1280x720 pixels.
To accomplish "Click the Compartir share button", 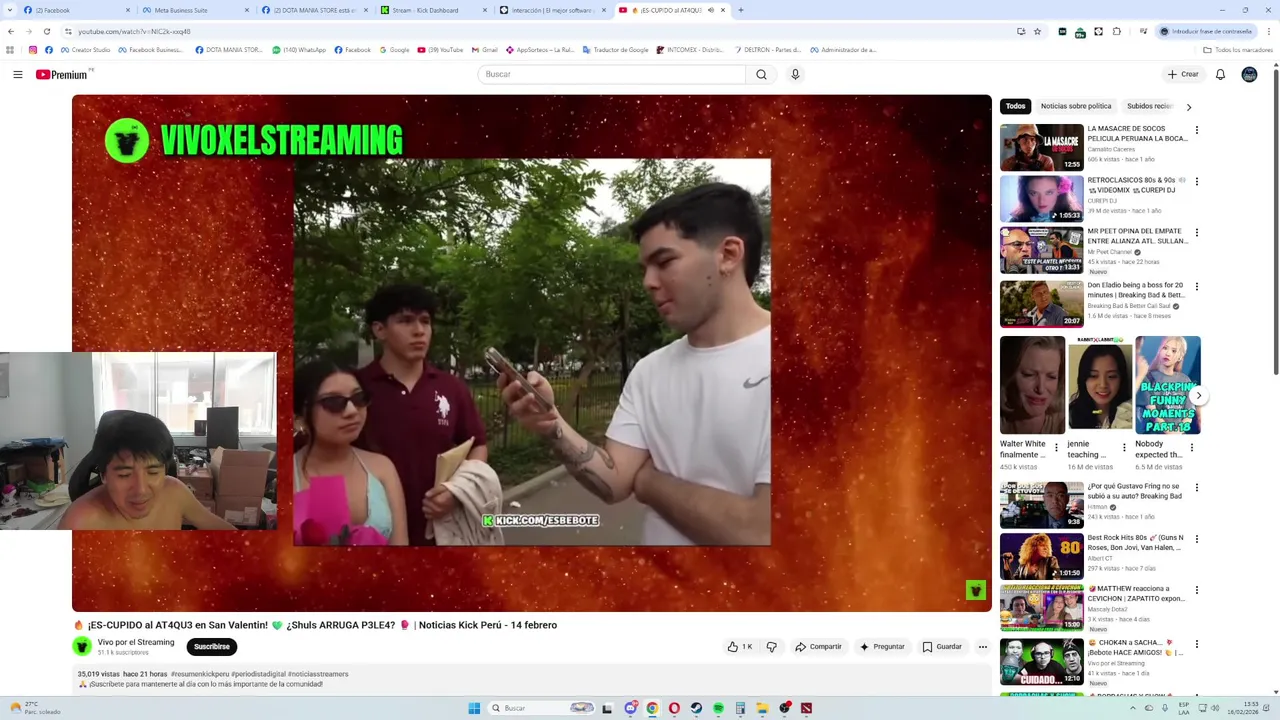I will click(x=819, y=647).
